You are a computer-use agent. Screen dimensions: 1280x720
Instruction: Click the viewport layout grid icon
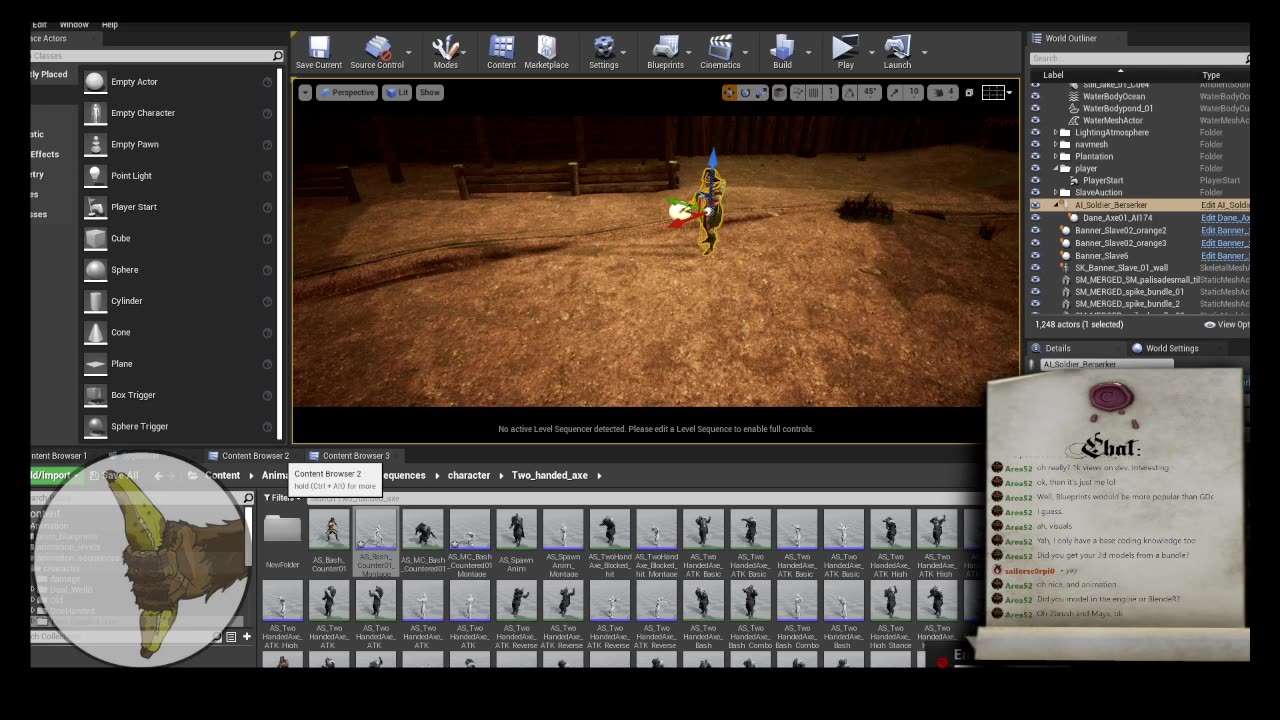pyautogui.click(x=993, y=92)
